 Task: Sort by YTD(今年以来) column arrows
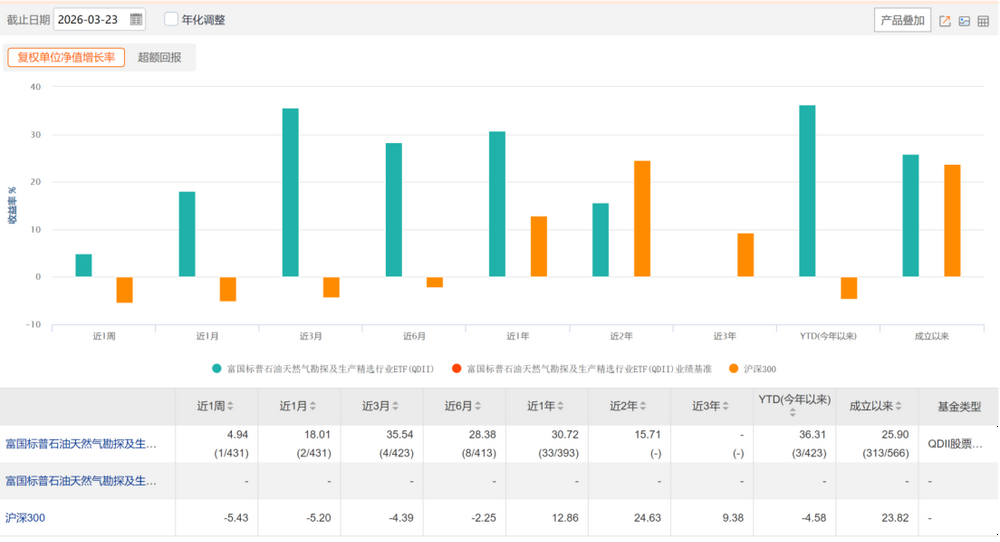[x=792, y=414]
